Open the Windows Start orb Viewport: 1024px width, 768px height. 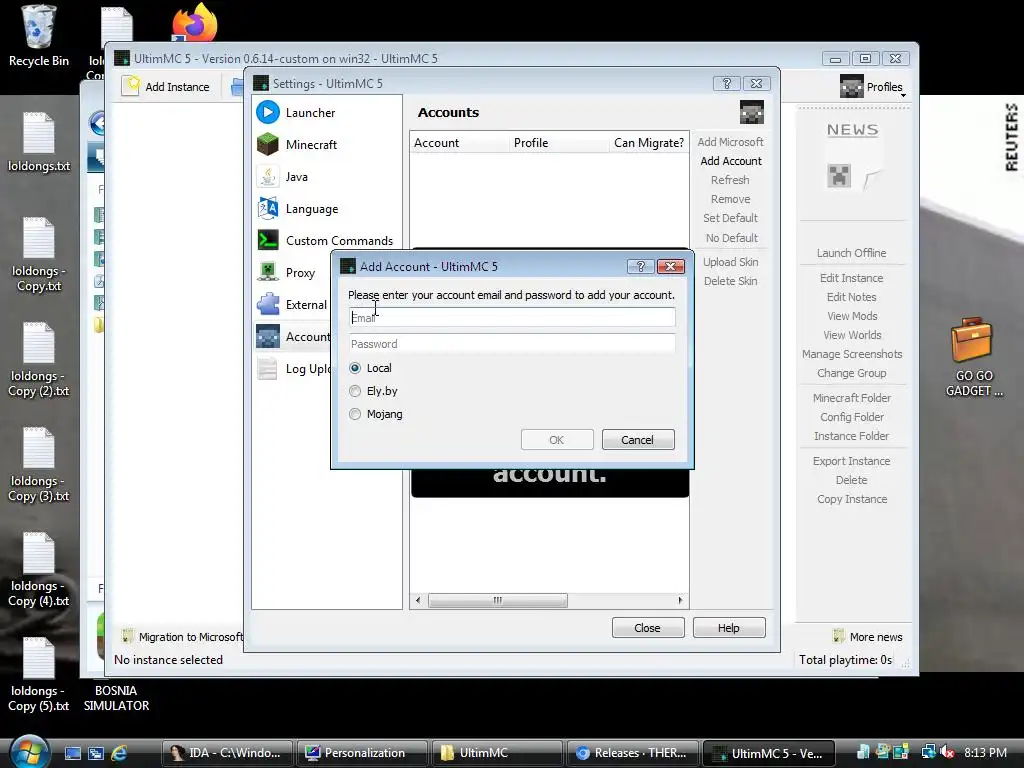(29, 752)
